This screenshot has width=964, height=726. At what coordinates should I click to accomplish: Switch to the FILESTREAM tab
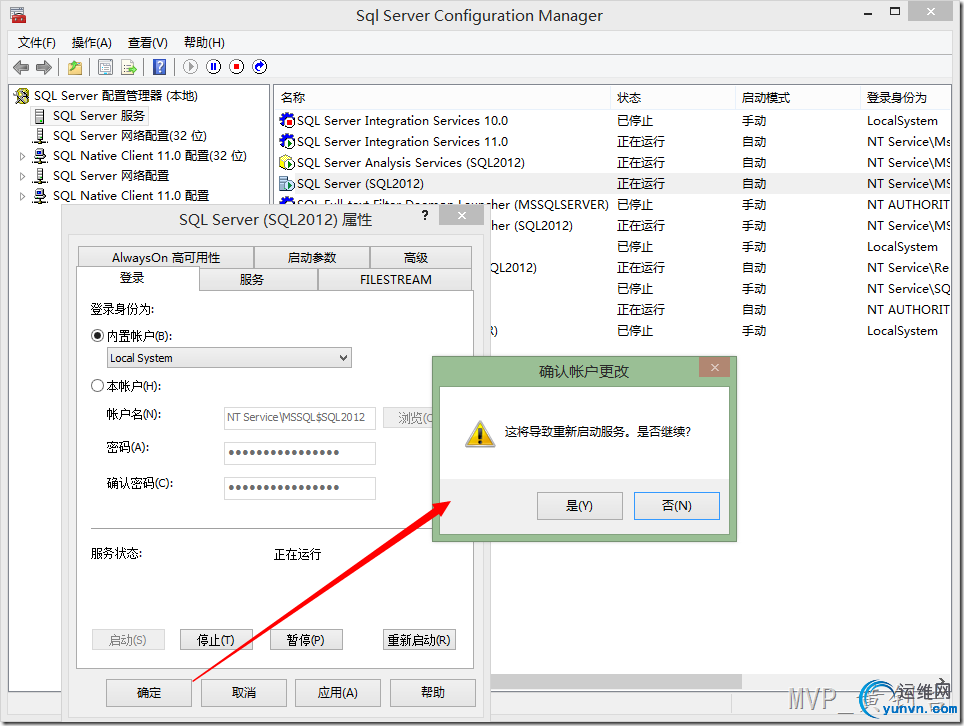coord(395,280)
